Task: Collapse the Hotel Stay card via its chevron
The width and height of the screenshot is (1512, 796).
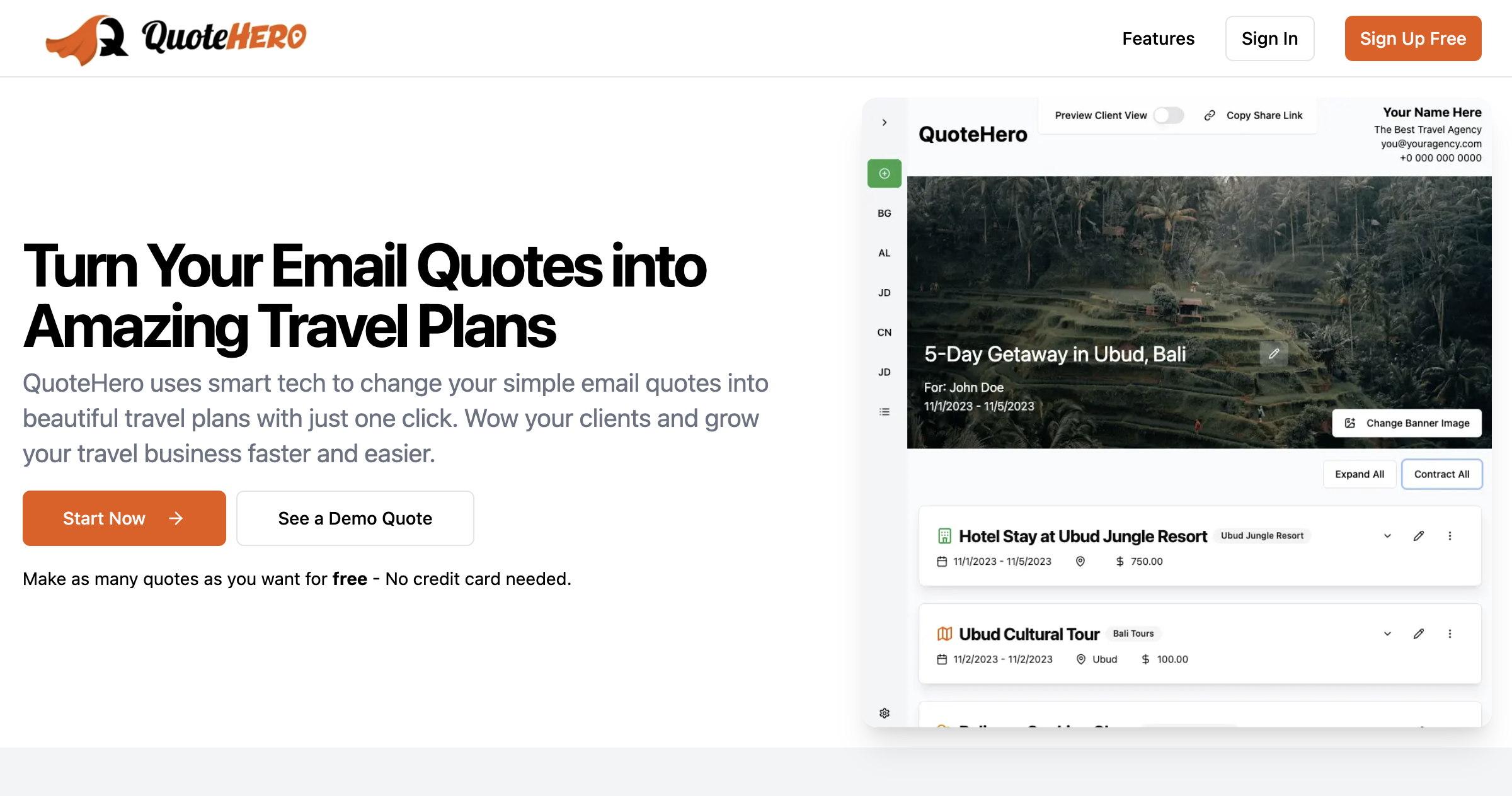Action: [x=1387, y=536]
